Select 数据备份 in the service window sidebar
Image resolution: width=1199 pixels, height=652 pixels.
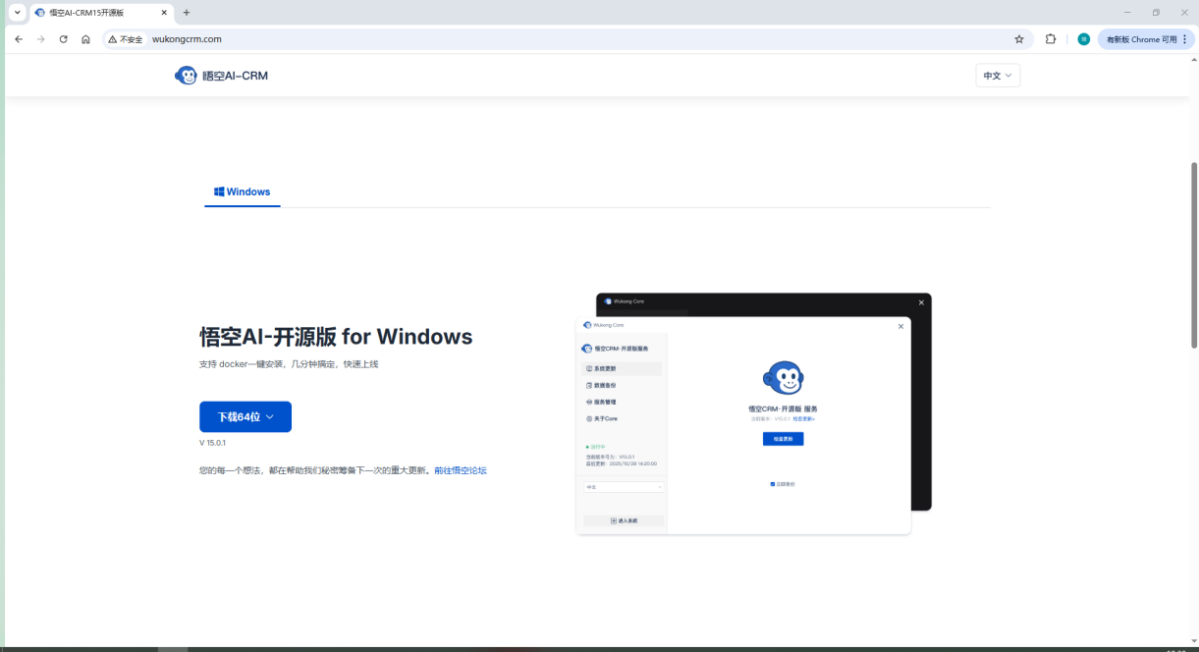click(606, 385)
